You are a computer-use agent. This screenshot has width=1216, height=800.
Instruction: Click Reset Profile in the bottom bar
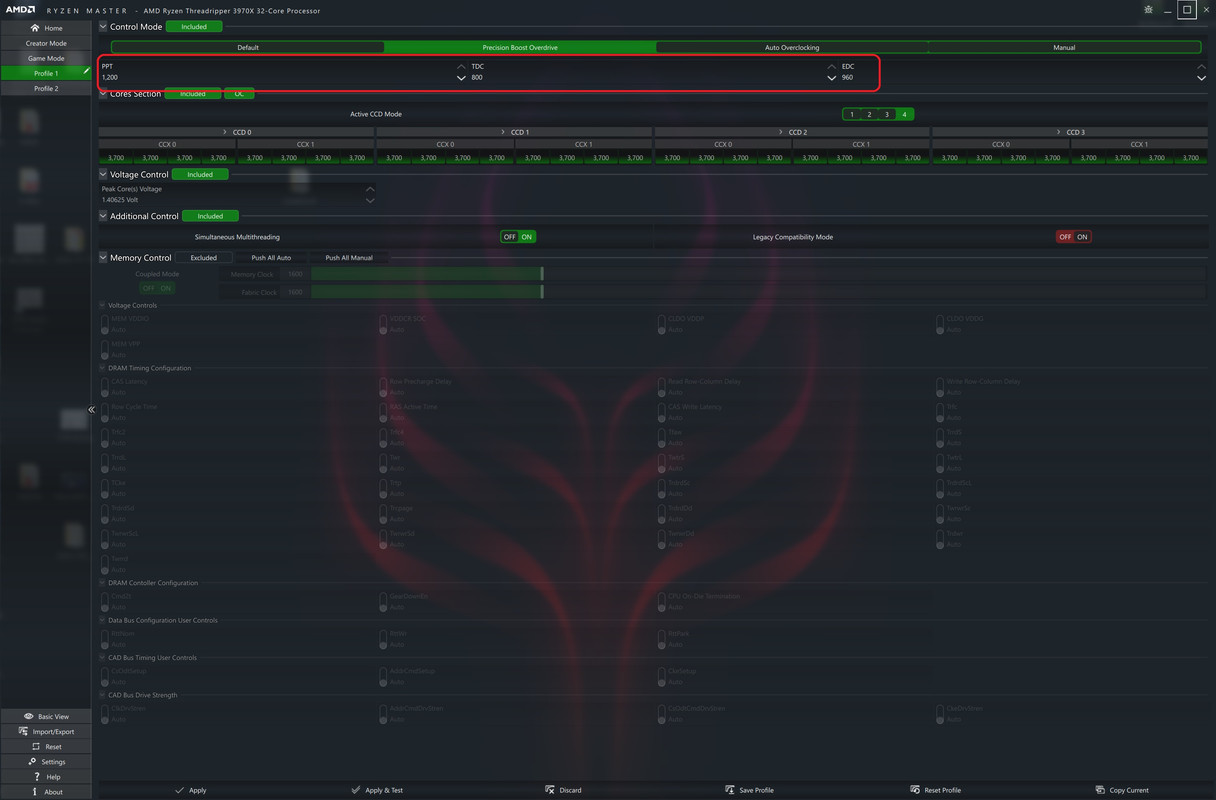coord(935,790)
